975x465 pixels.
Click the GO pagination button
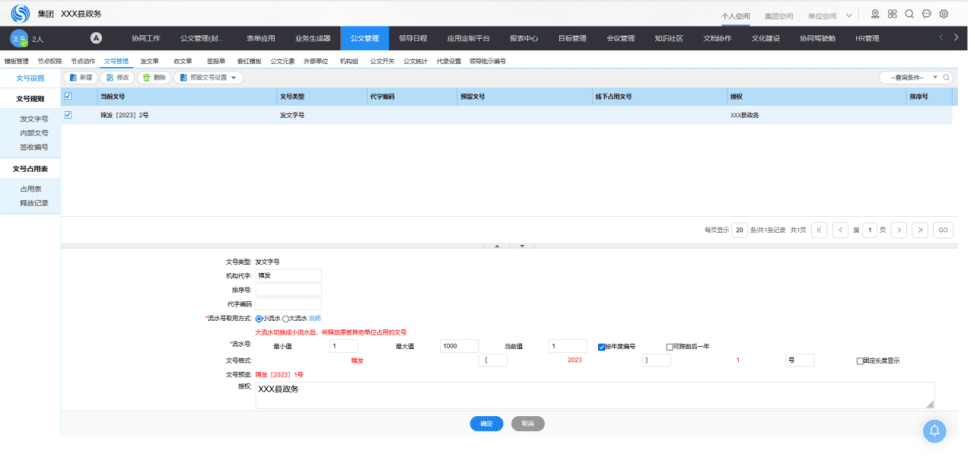tap(943, 230)
